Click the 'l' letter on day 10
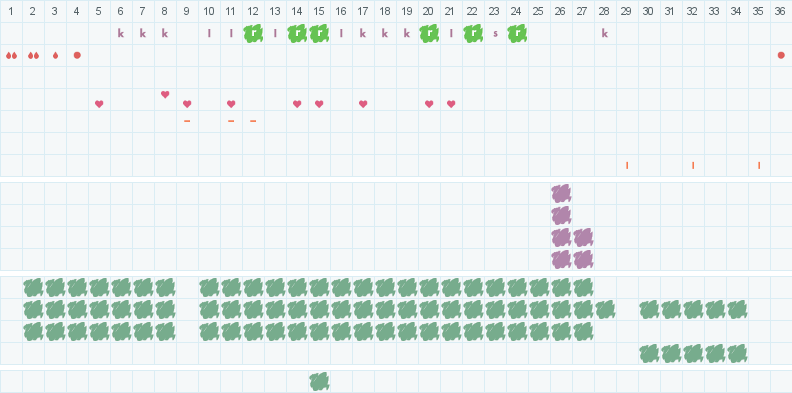 pos(209,33)
